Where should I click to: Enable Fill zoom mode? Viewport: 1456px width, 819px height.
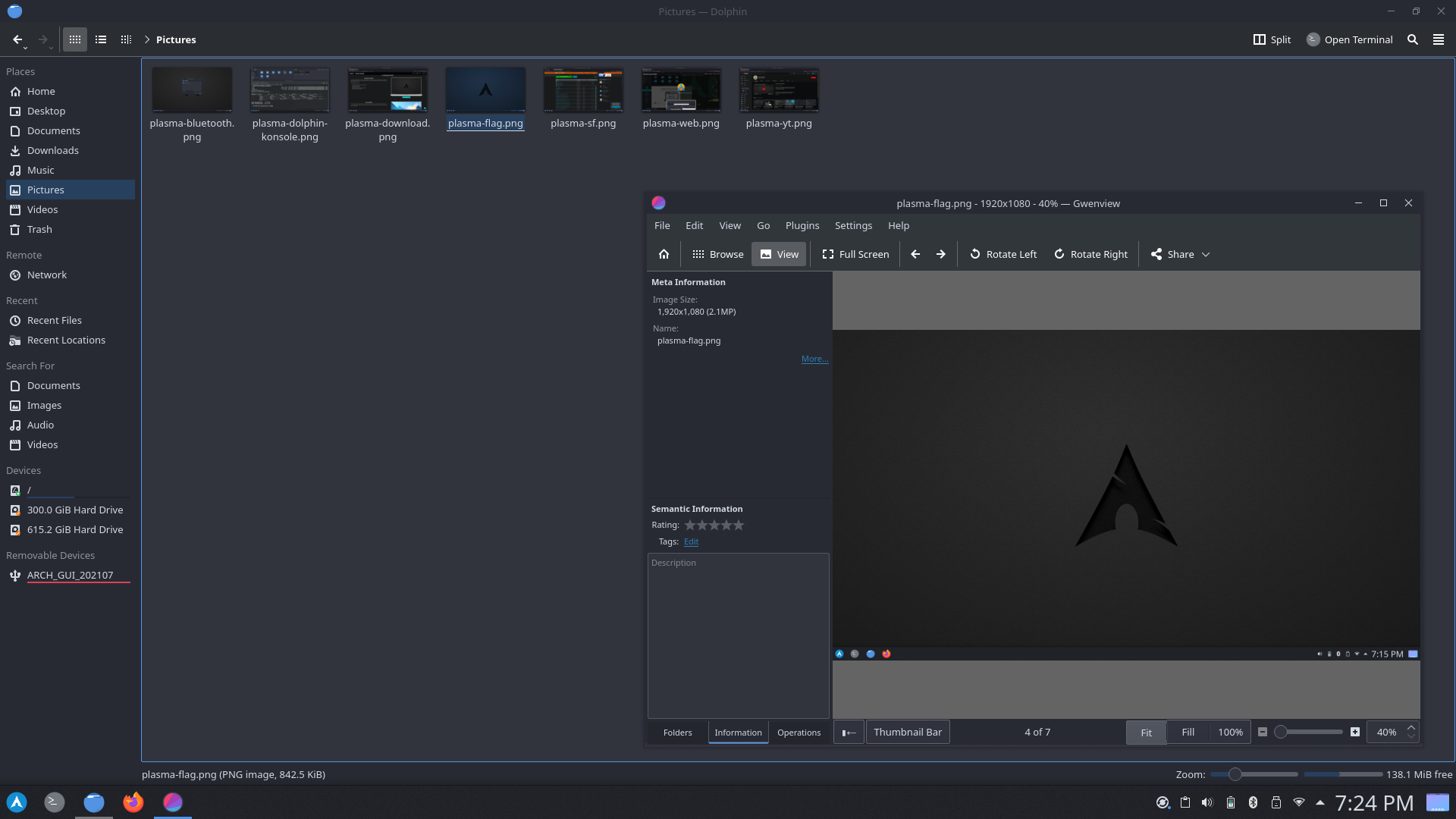[1188, 733]
